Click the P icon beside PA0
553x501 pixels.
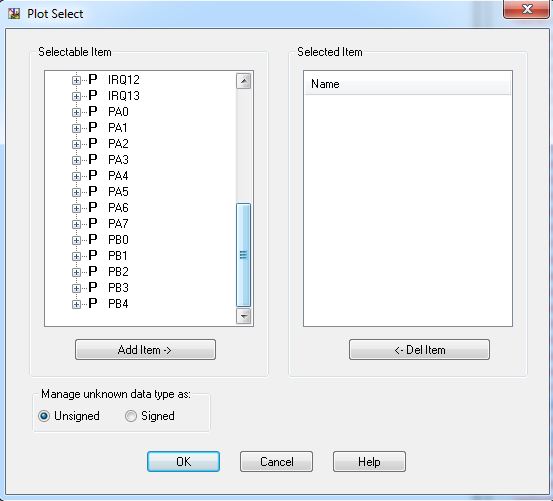click(x=93, y=111)
